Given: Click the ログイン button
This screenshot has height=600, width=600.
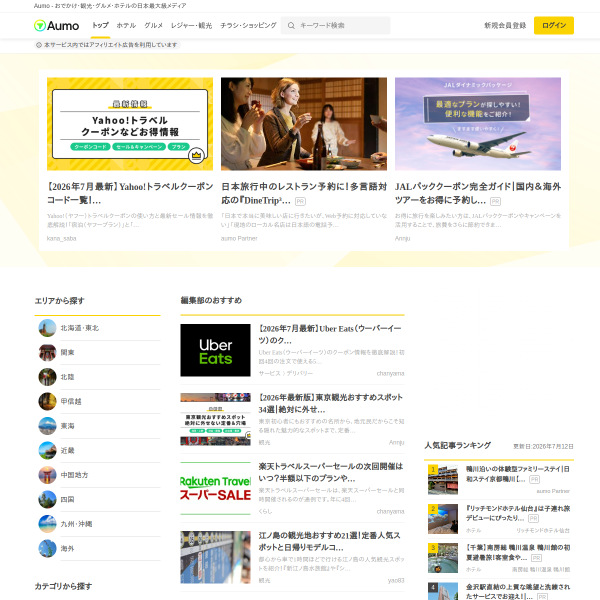Looking at the screenshot, I should pyautogui.click(x=554, y=26).
